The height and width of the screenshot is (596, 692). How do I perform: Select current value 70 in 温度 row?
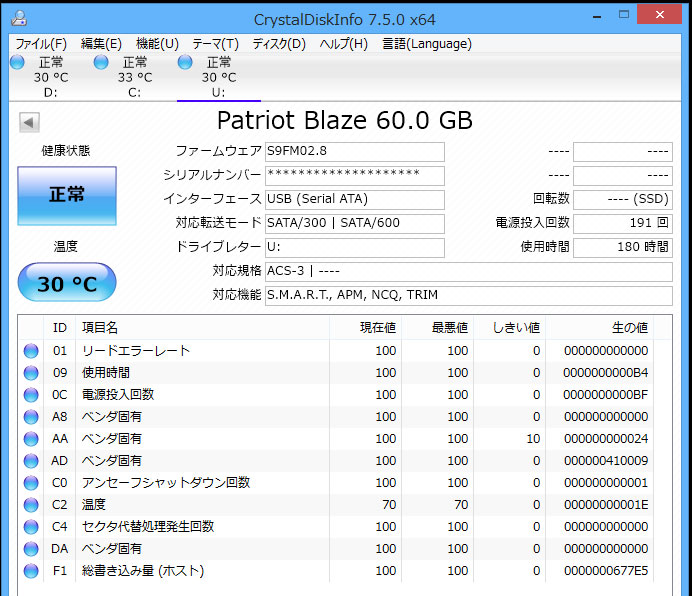(x=389, y=505)
